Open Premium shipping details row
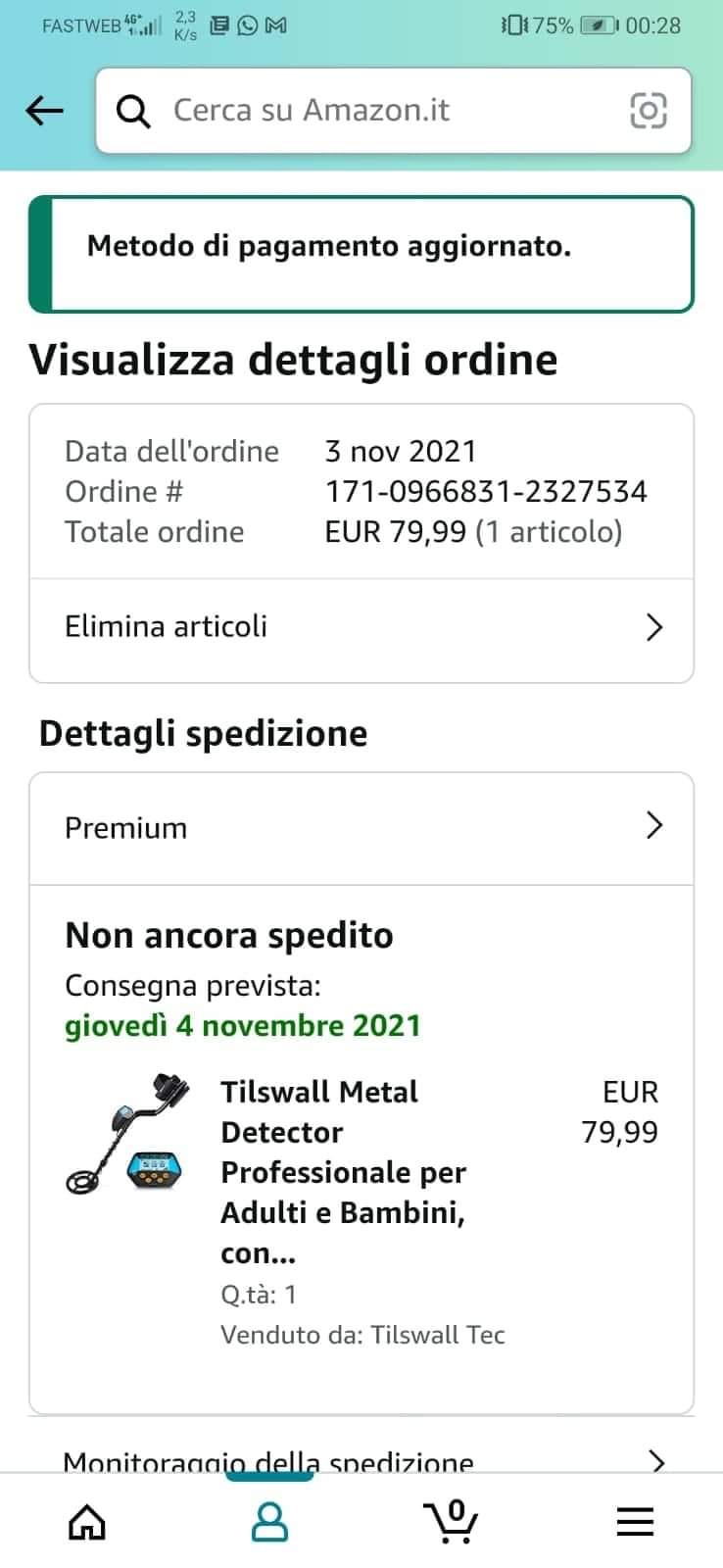Image resolution: width=723 pixels, height=1568 pixels. pyautogui.click(x=361, y=828)
